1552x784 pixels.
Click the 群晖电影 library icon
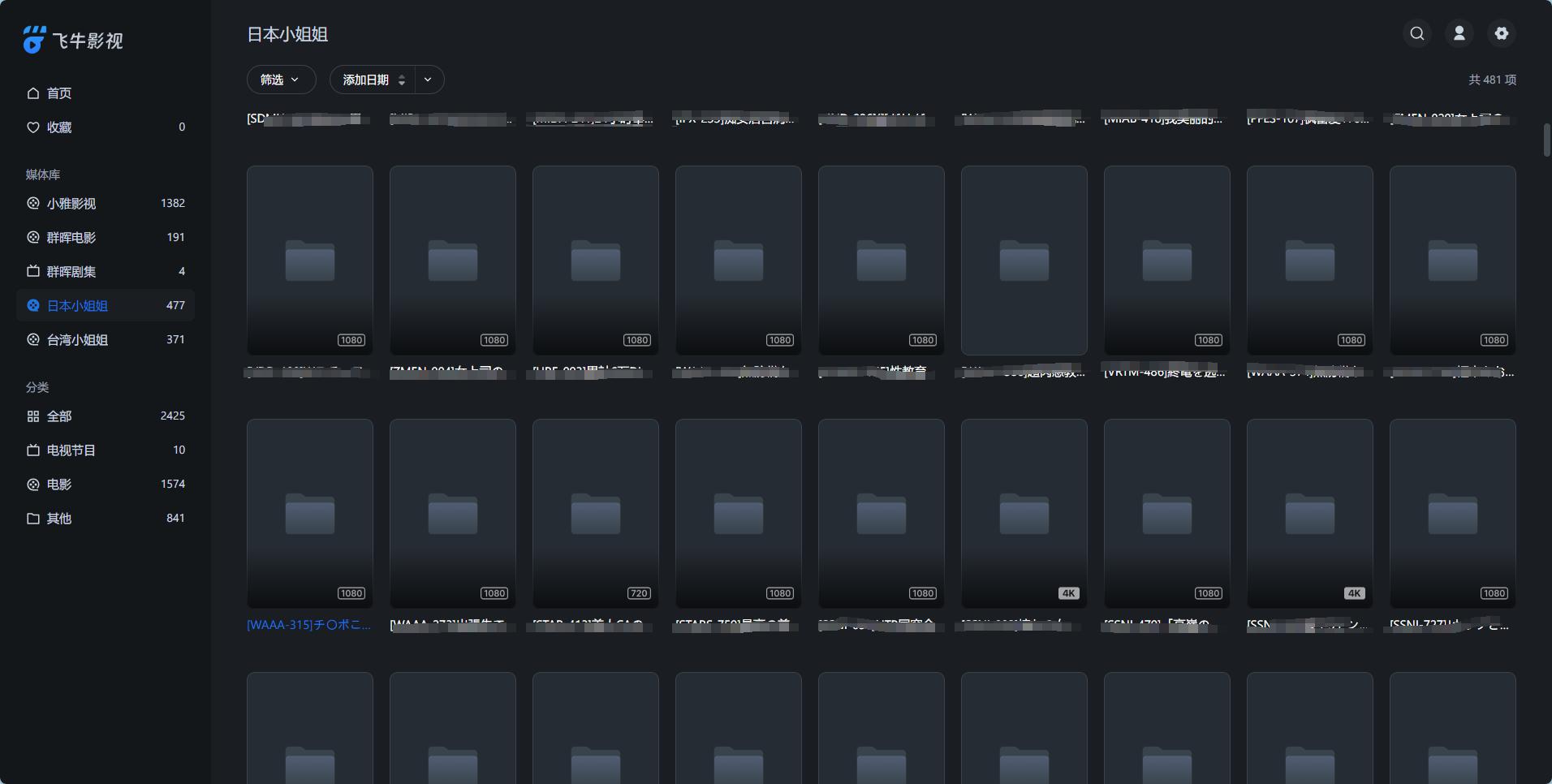(33, 238)
